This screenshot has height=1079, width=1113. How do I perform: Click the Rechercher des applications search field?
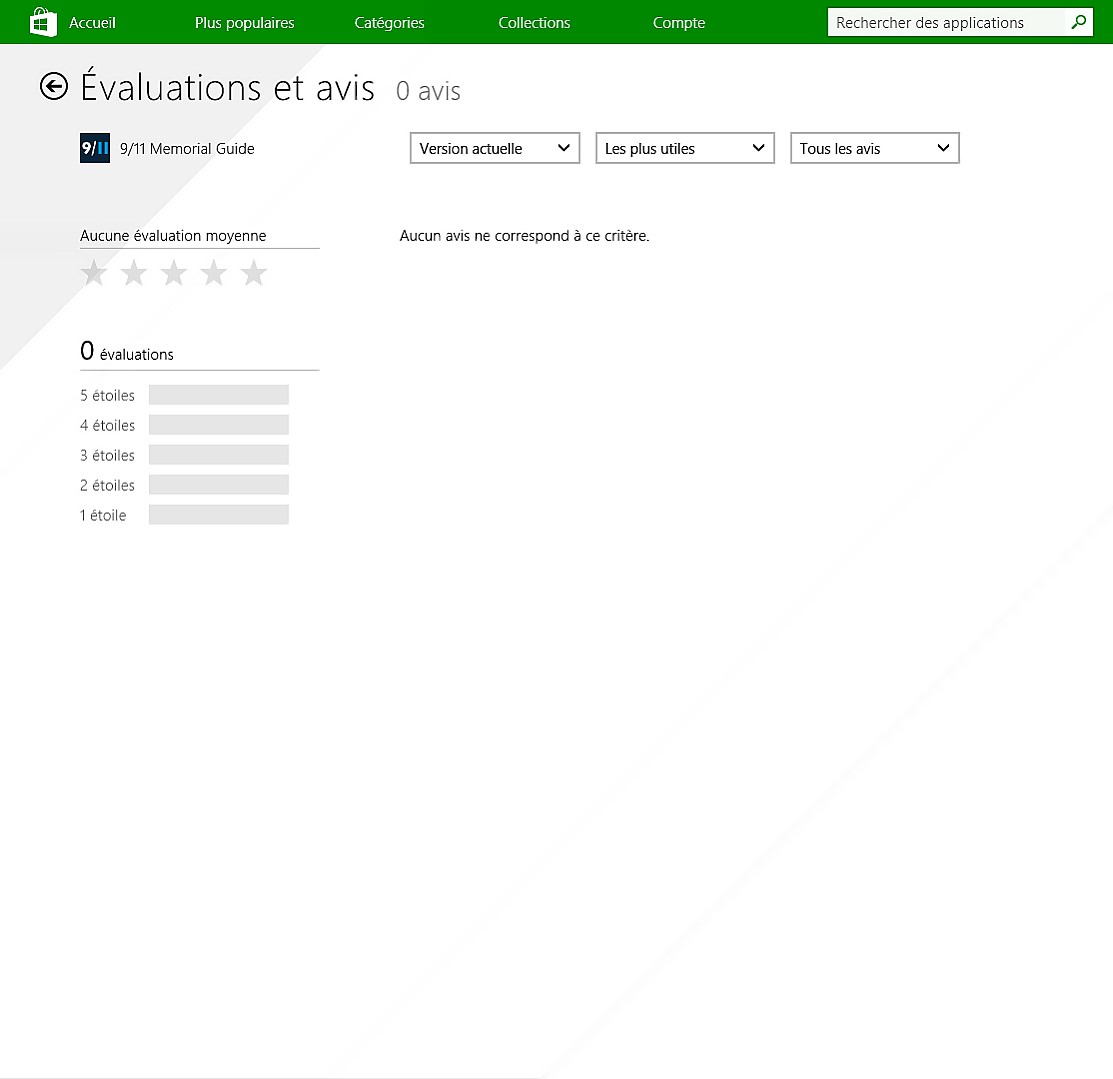[x=945, y=22]
